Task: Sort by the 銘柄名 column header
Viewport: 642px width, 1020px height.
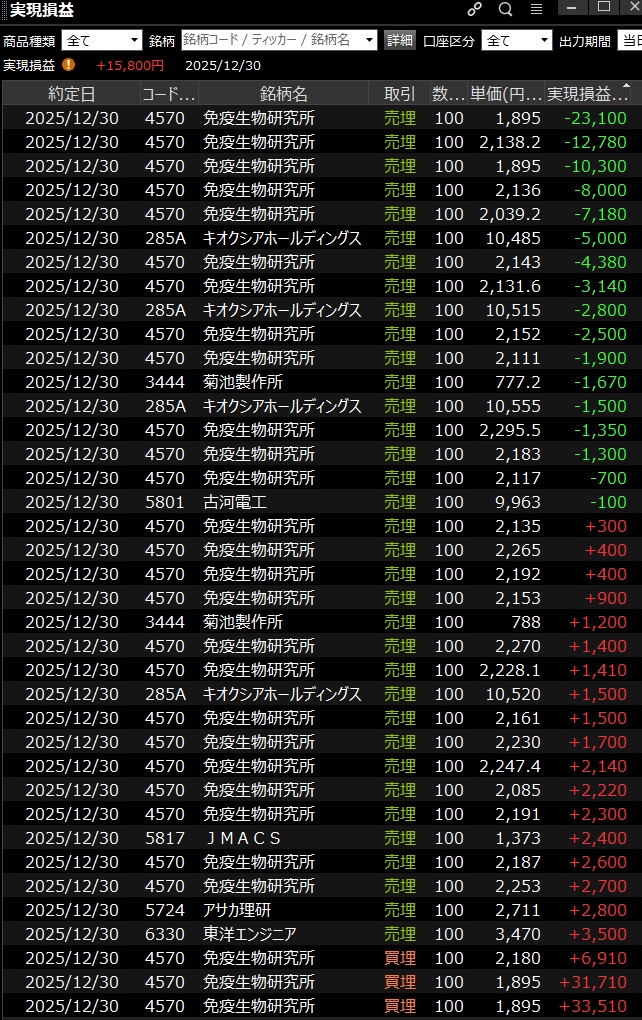Action: (284, 94)
